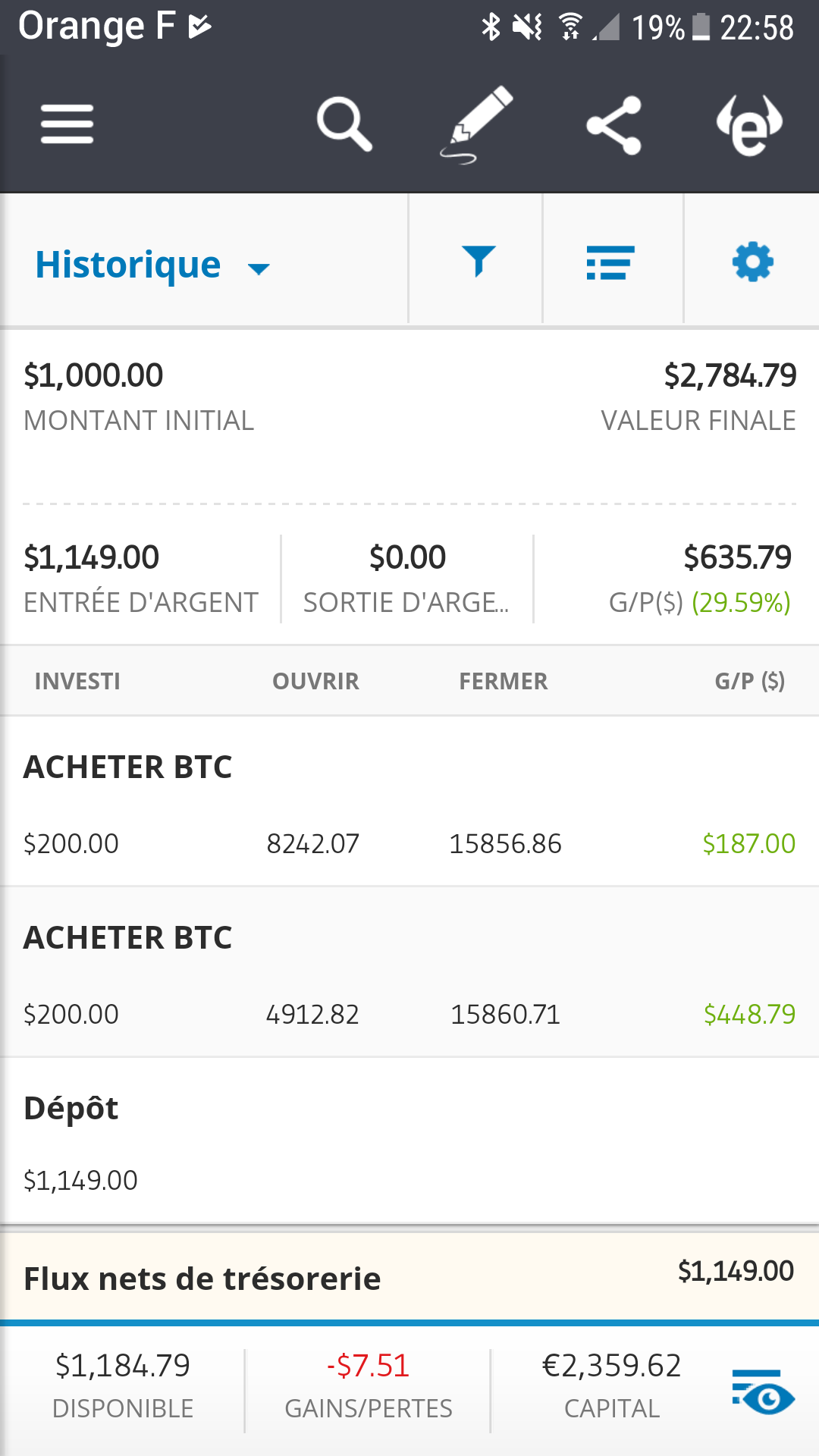The width and height of the screenshot is (819, 1456).
Task: Open the hamburger navigation menu
Action: (x=67, y=124)
